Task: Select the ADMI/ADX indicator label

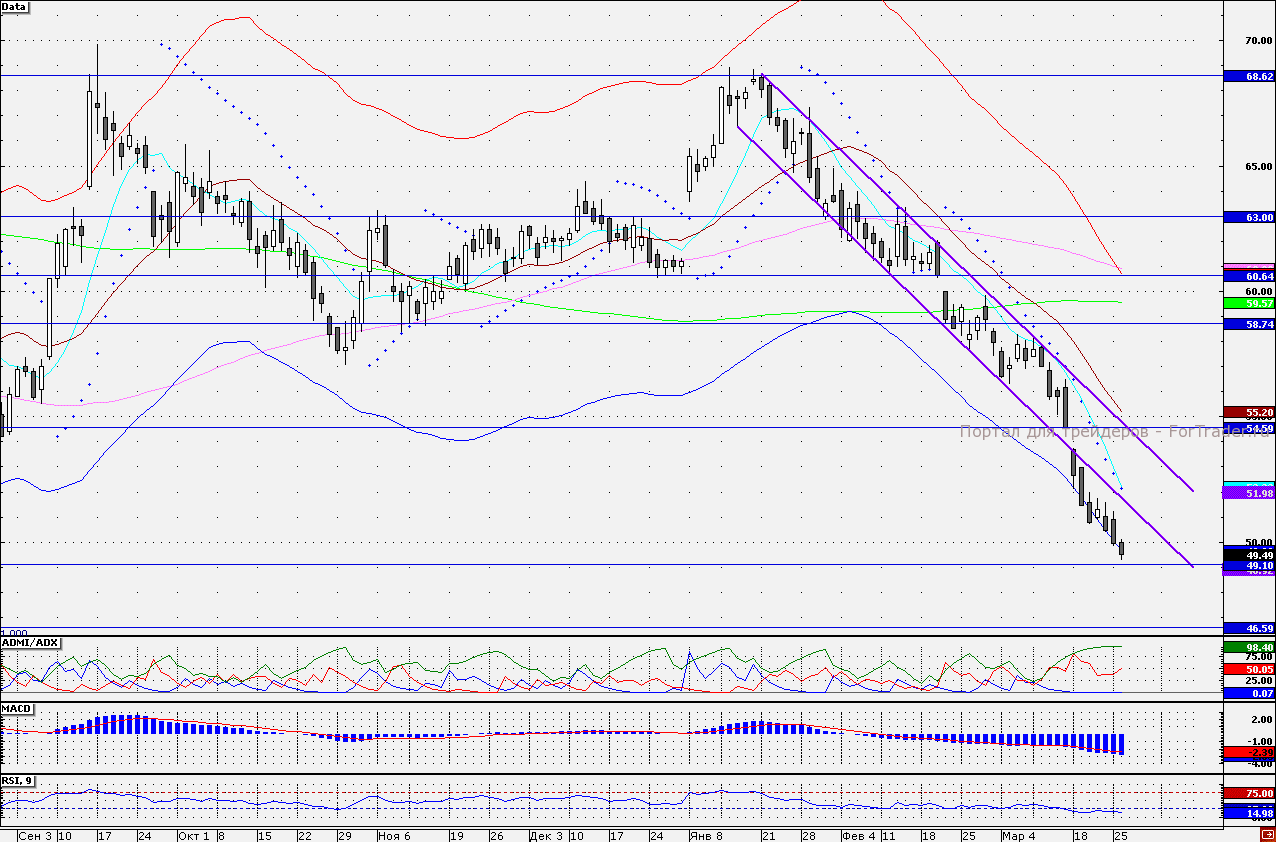Action: coord(31,642)
